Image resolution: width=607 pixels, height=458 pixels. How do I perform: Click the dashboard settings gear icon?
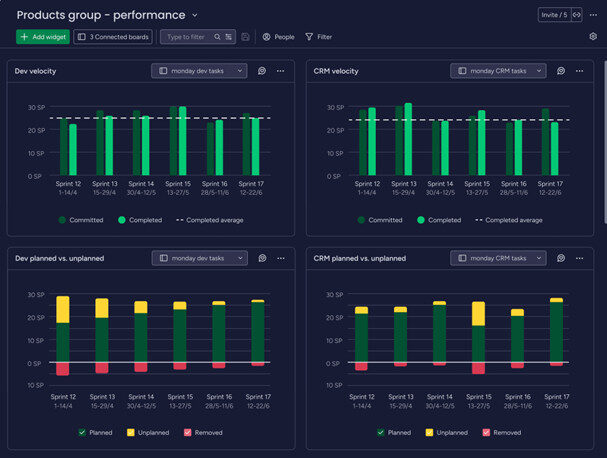[592, 36]
